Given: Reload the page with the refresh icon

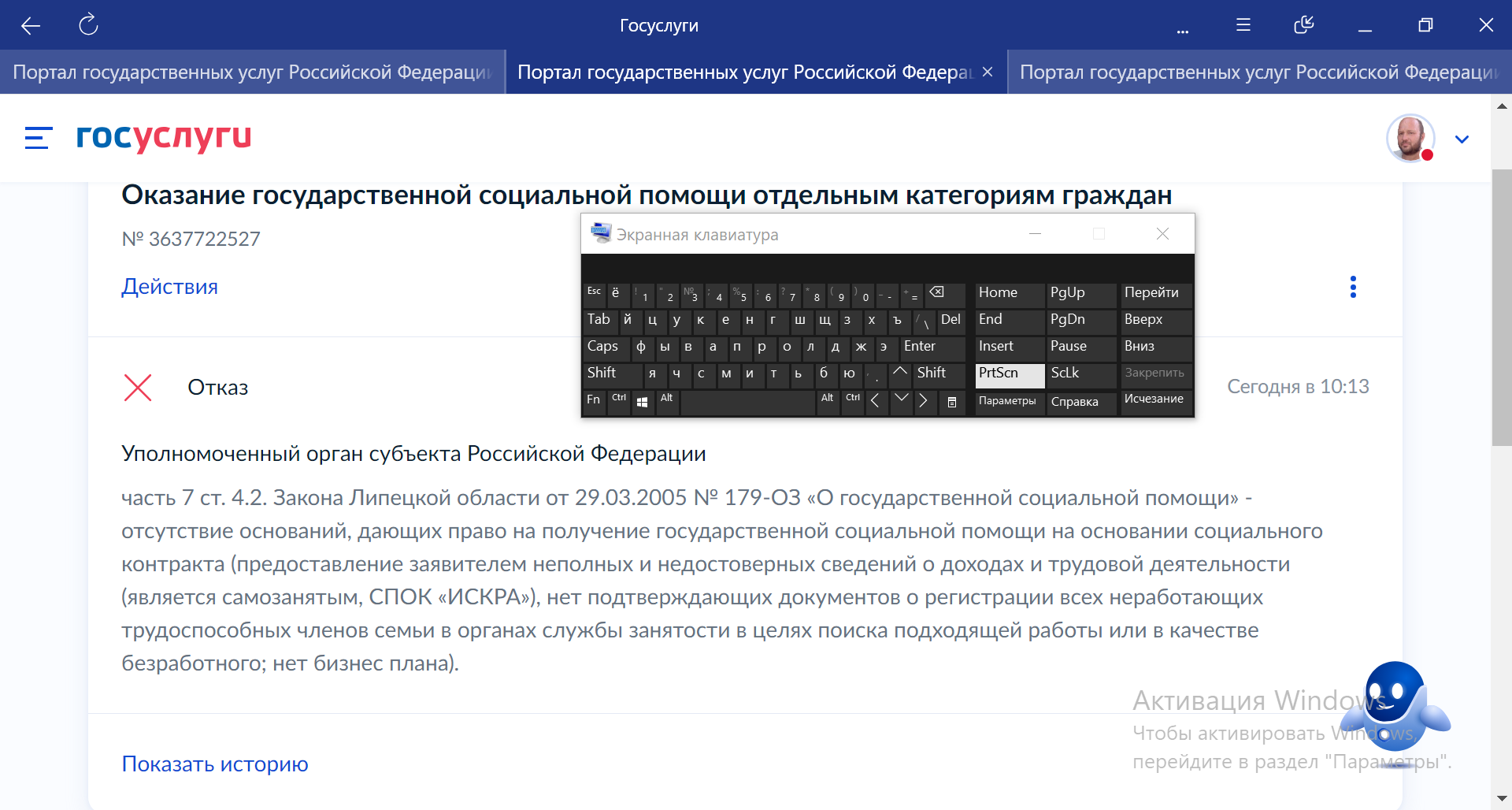Looking at the screenshot, I should [88, 24].
